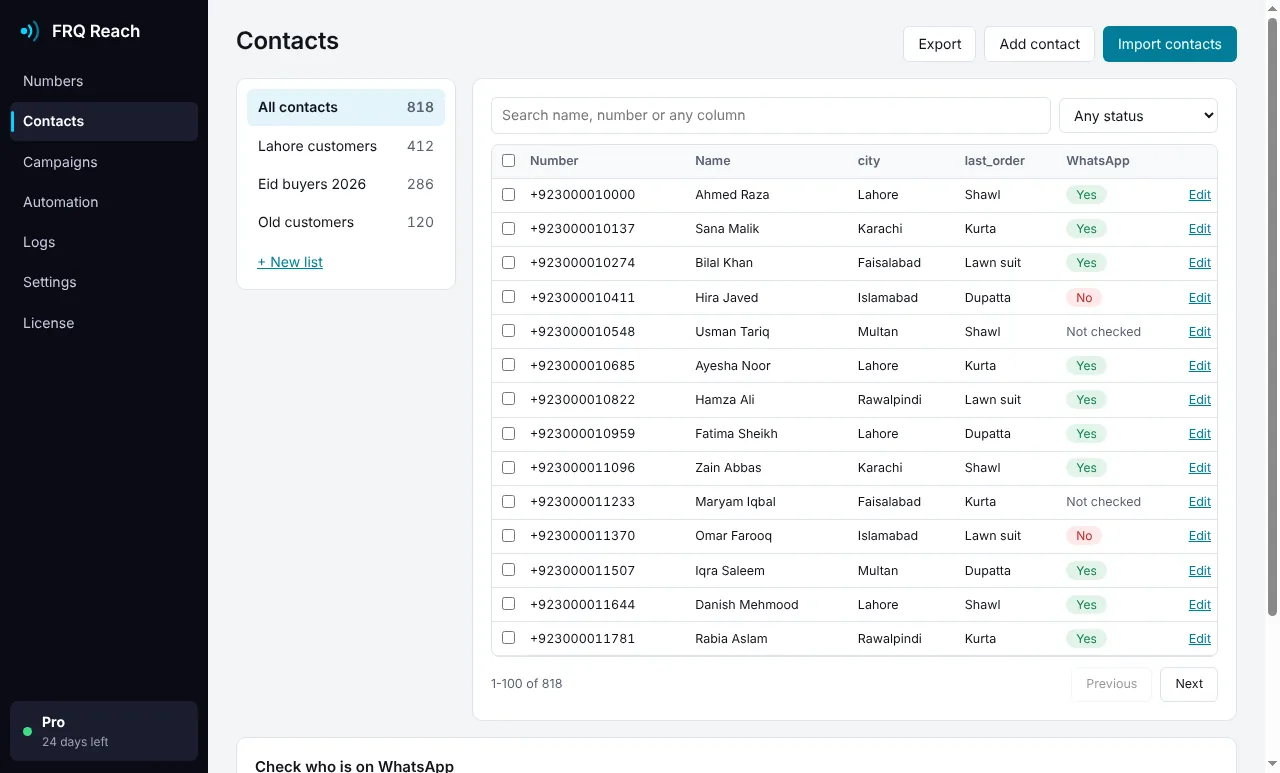Edit the Bilal Khan contact
1280x773 pixels.
[1199, 263]
